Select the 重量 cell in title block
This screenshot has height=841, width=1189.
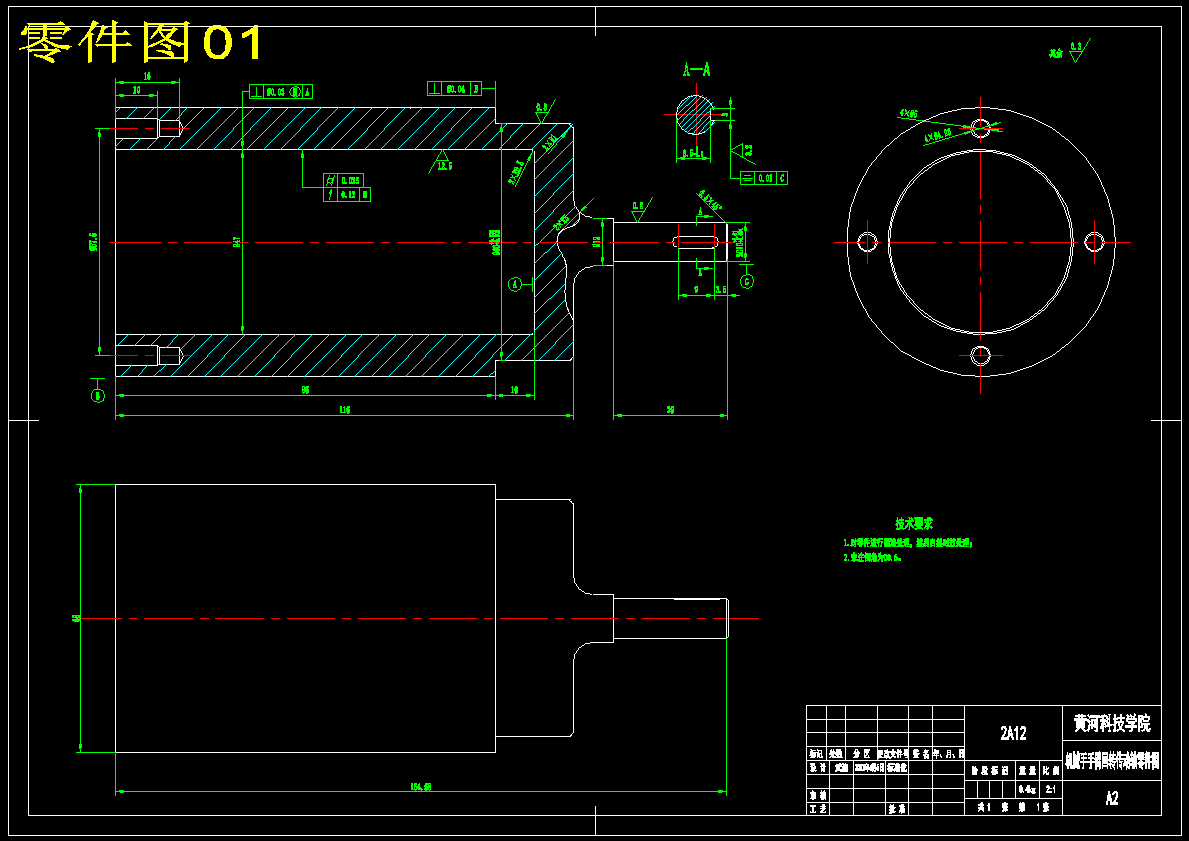1027,771
